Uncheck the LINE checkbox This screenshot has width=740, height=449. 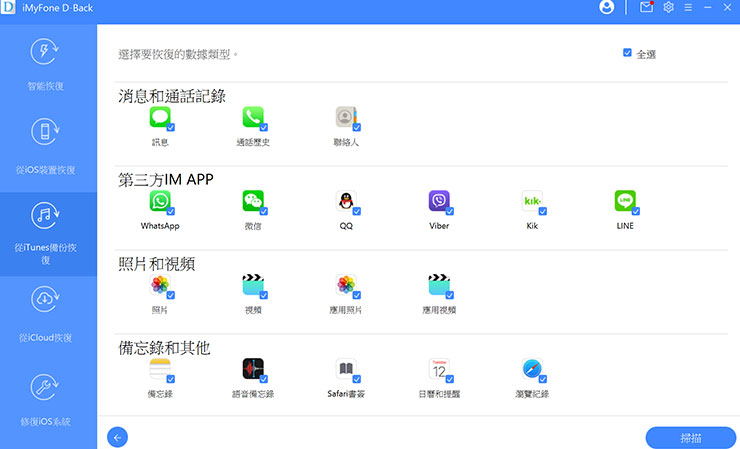(636, 211)
